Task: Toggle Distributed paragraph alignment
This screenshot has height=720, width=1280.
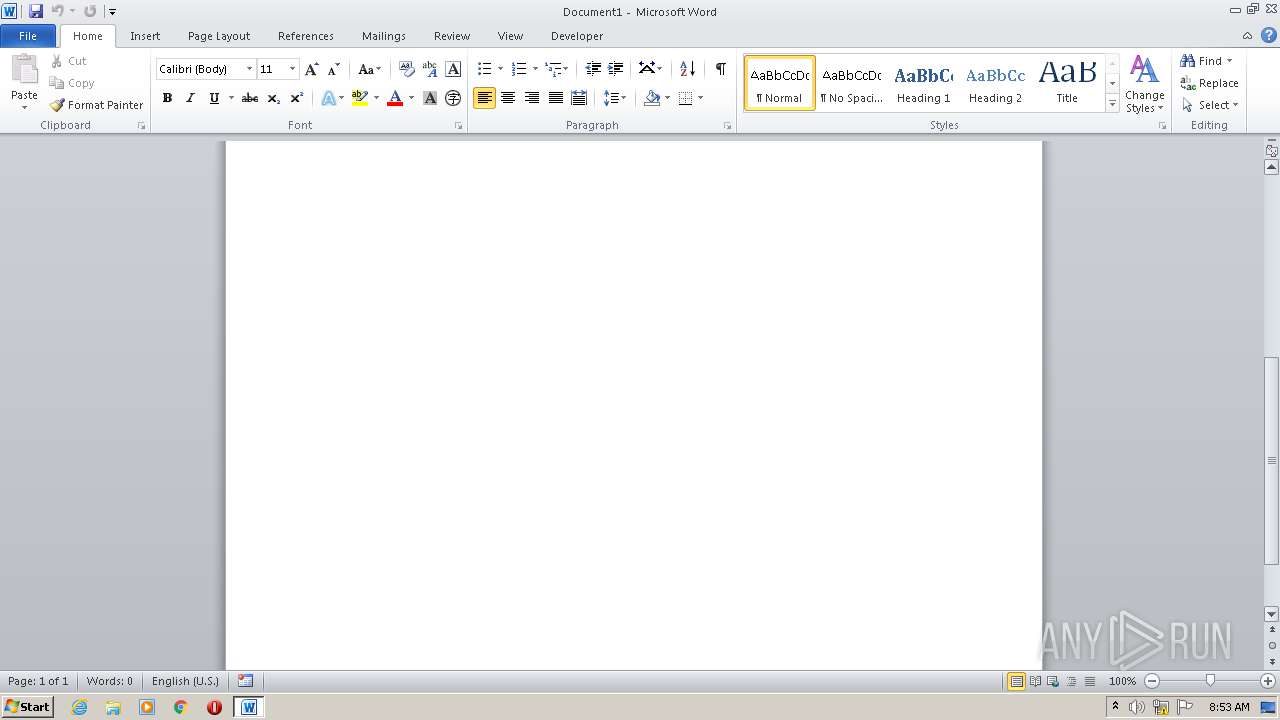Action: click(x=579, y=98)
